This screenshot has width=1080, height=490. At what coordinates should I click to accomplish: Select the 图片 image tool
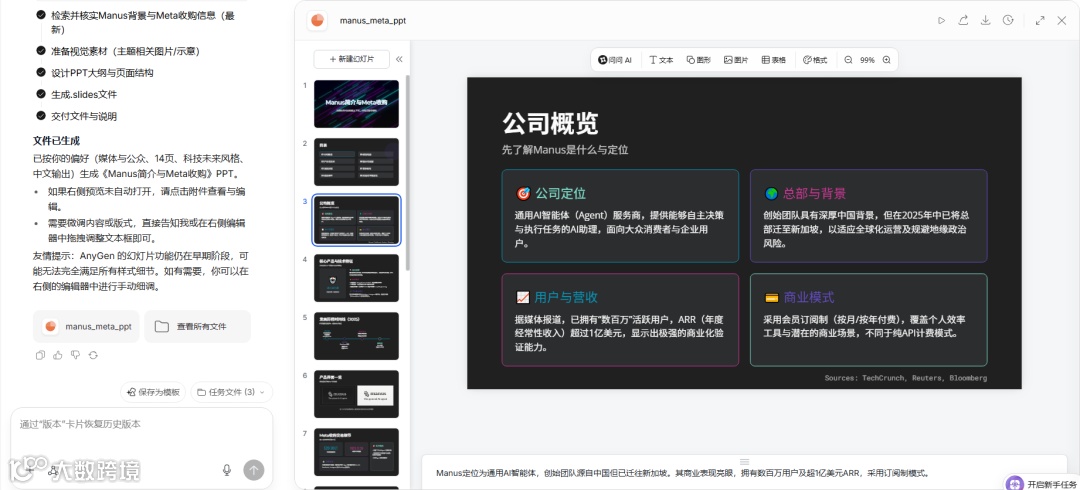[736, 60]
